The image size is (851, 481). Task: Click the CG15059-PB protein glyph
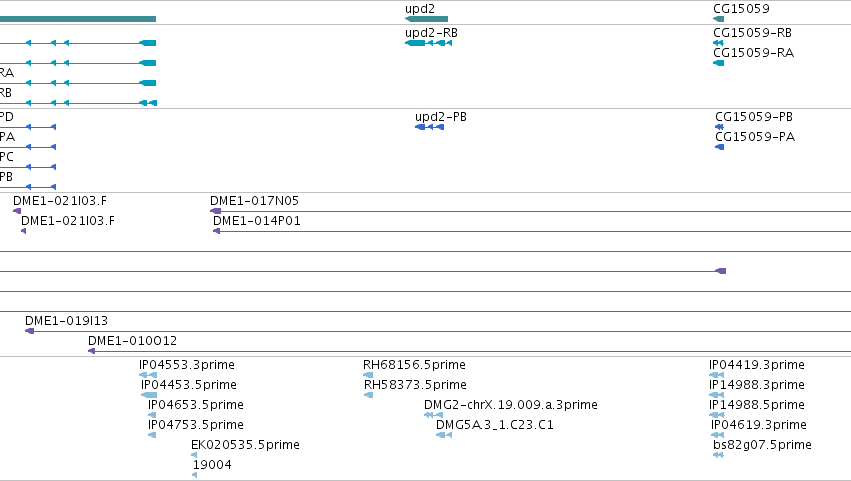click(720, 127)
